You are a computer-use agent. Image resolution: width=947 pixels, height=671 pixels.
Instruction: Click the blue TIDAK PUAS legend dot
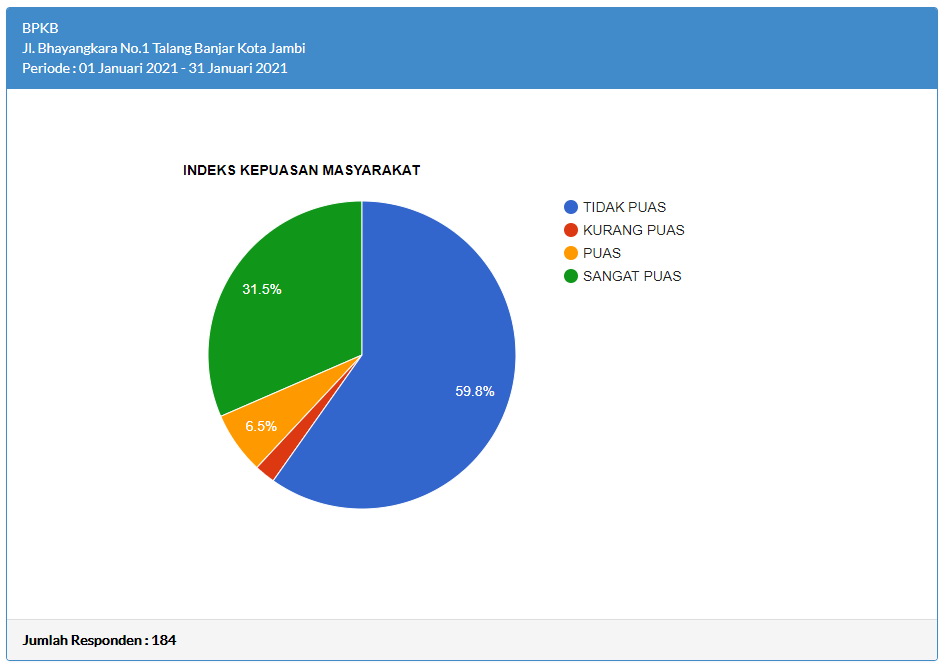point(571,207)
